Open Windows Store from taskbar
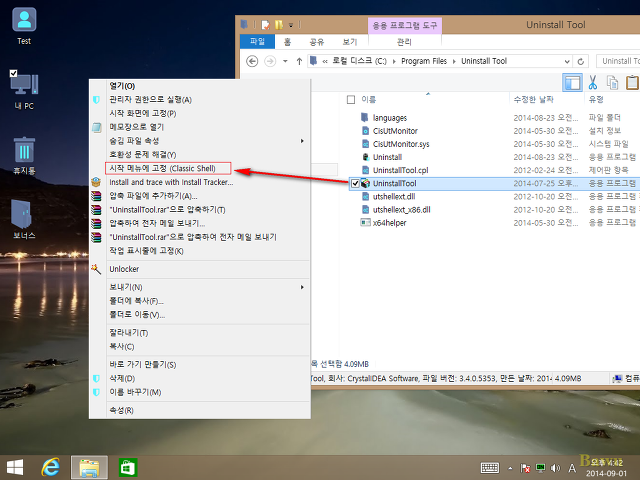 pos(128,467)
